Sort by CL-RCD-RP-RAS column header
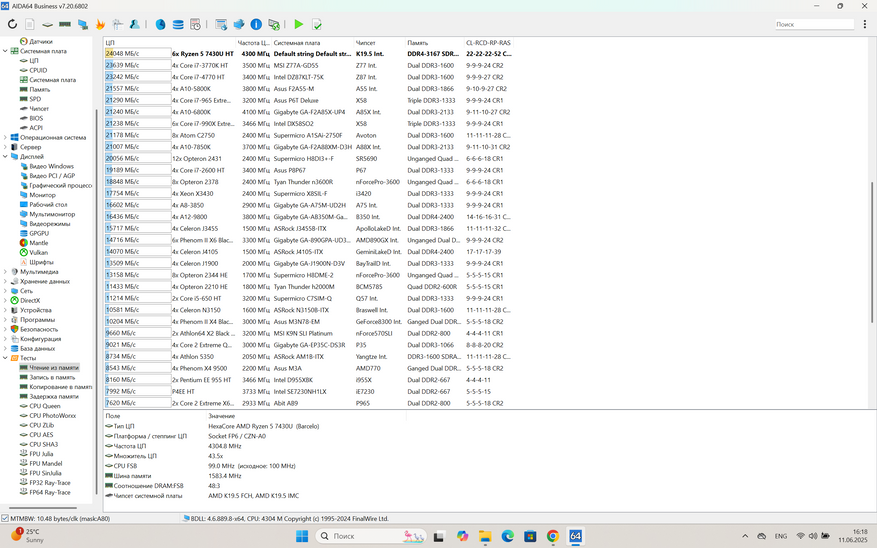The width and height of the screenshot is (877, 548). tap(488, 42)
